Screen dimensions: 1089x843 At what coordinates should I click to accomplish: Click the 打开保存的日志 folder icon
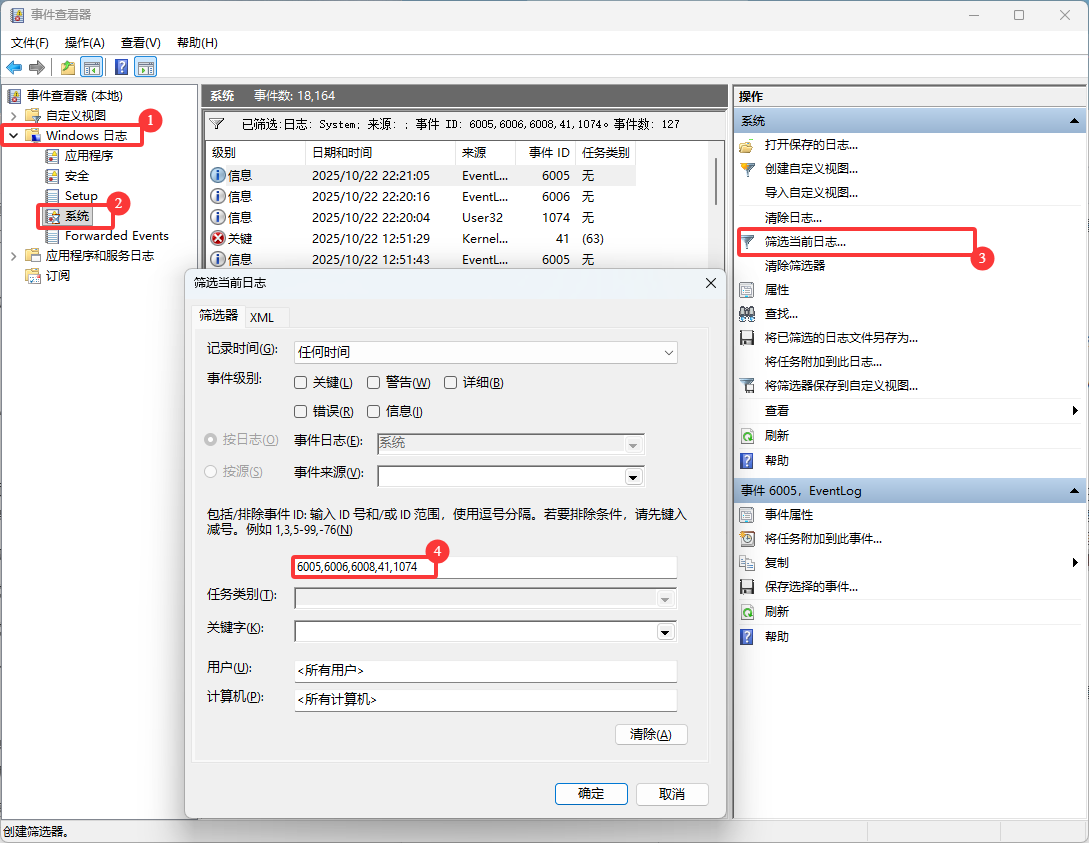(x=747, y=145)
